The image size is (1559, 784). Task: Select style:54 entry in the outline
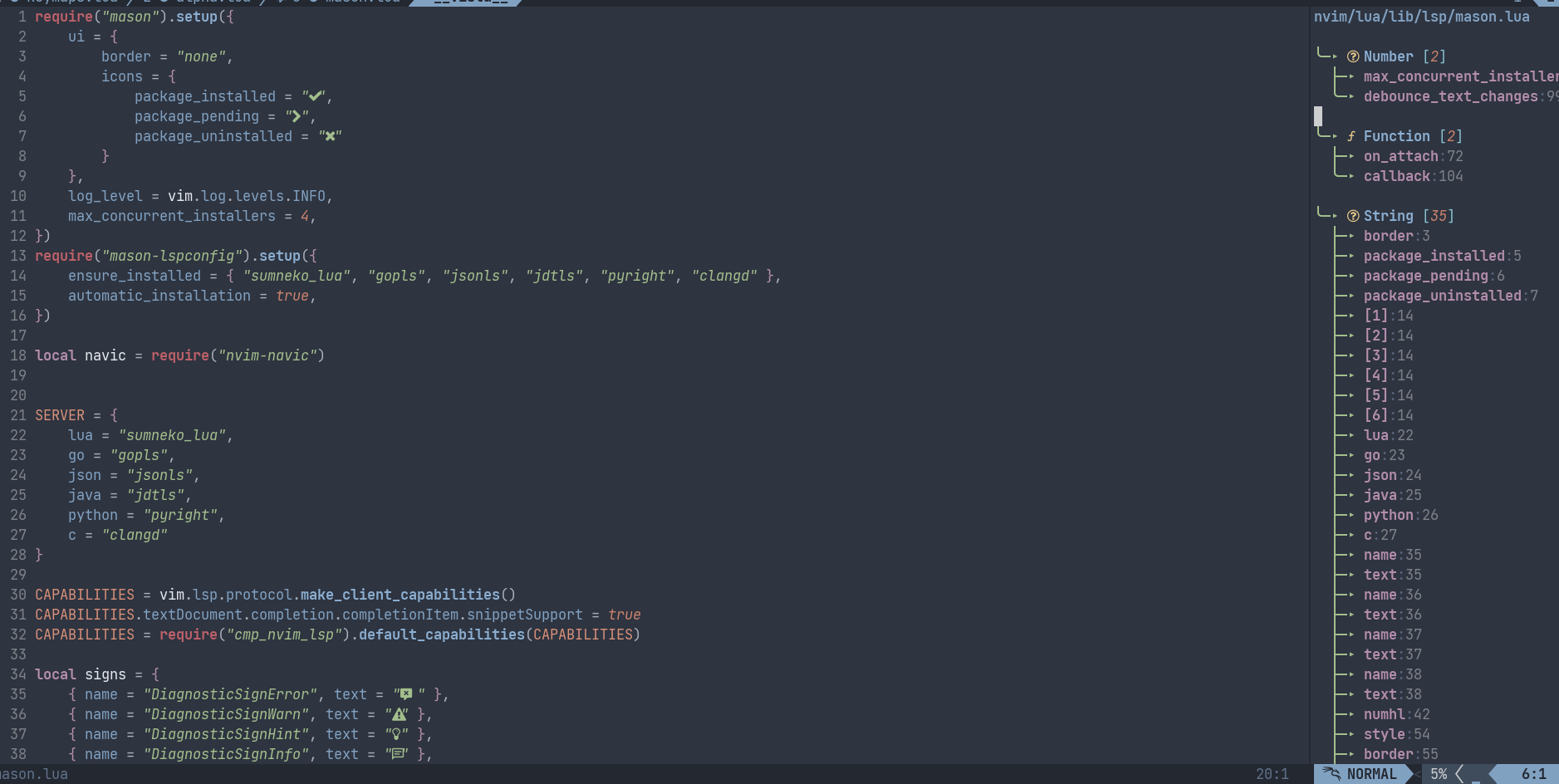1396,734
